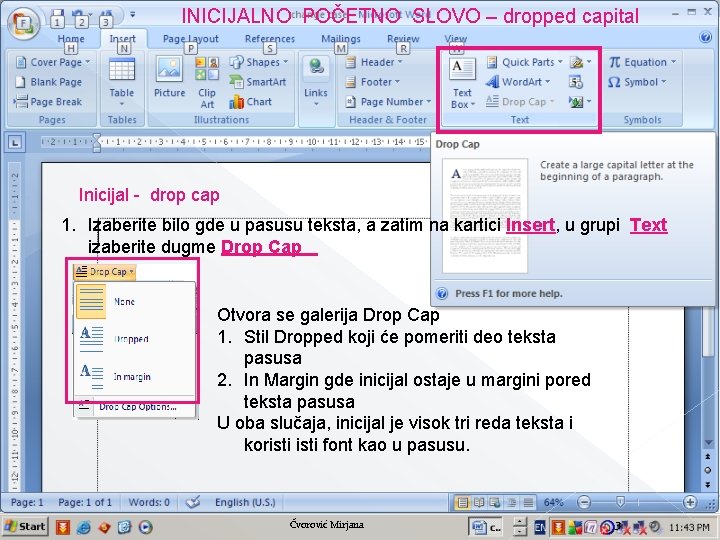Switch to the Review tab
Viewport: 720px width, 540px height.
pos(403,39)
